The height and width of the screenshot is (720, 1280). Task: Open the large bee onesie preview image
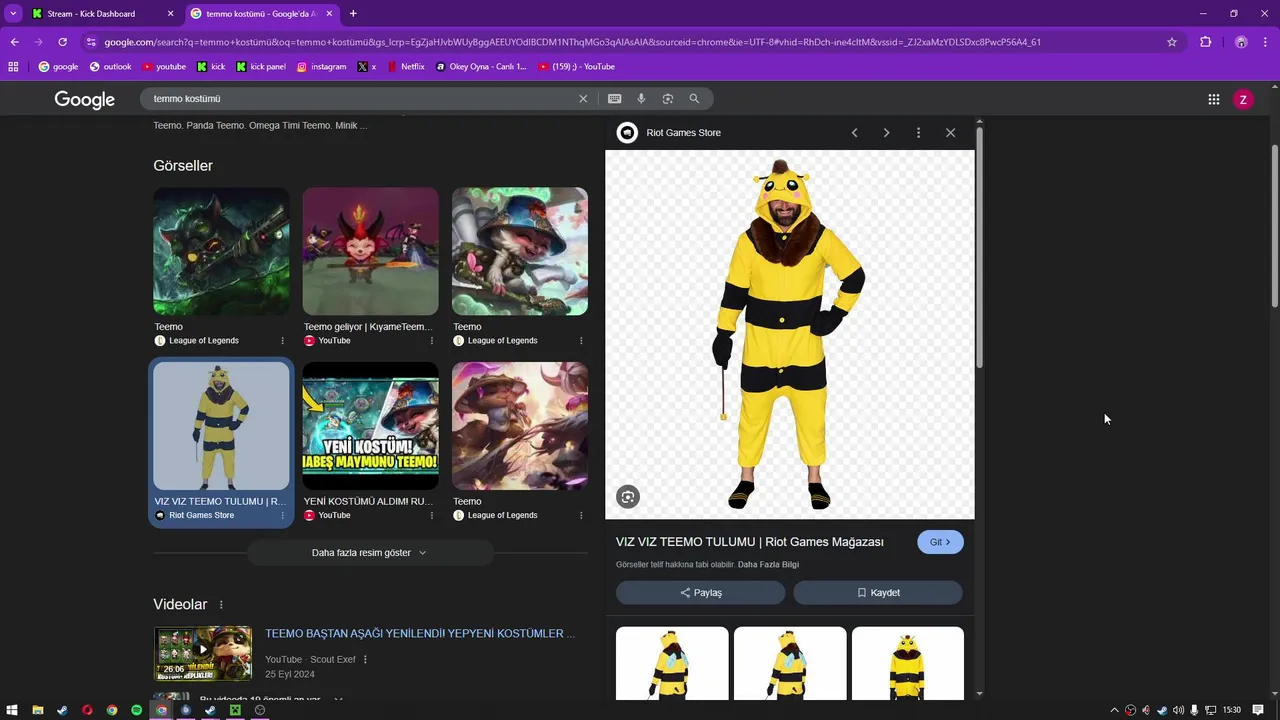789,335
